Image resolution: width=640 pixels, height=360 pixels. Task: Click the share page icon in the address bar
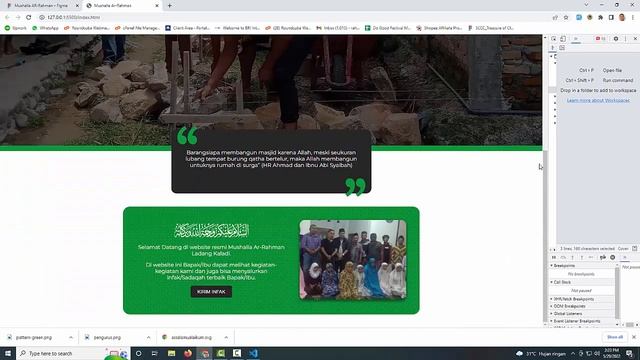pyautogui.click(x=555, y=18)
